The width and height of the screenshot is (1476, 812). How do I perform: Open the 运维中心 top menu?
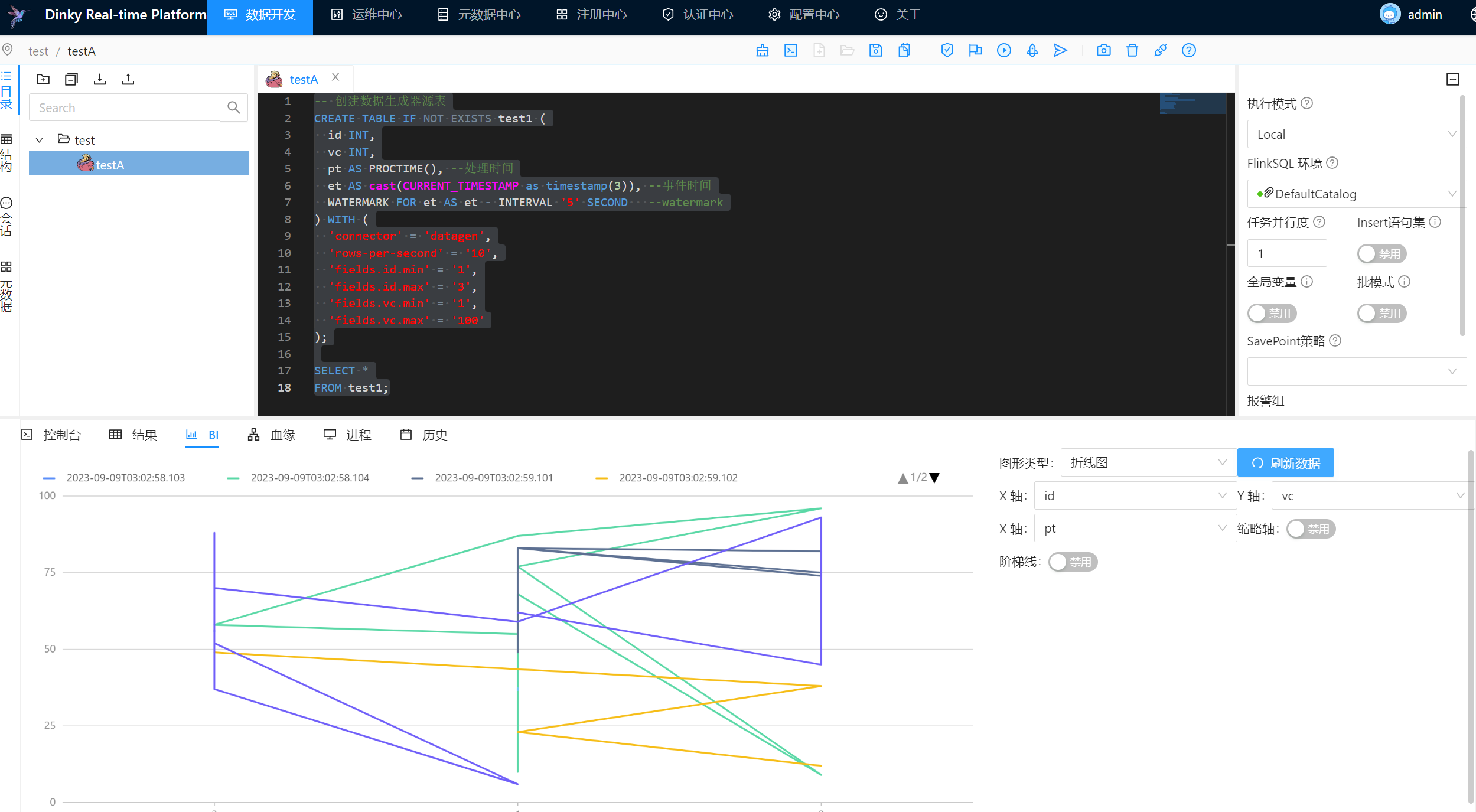(366, 15)
